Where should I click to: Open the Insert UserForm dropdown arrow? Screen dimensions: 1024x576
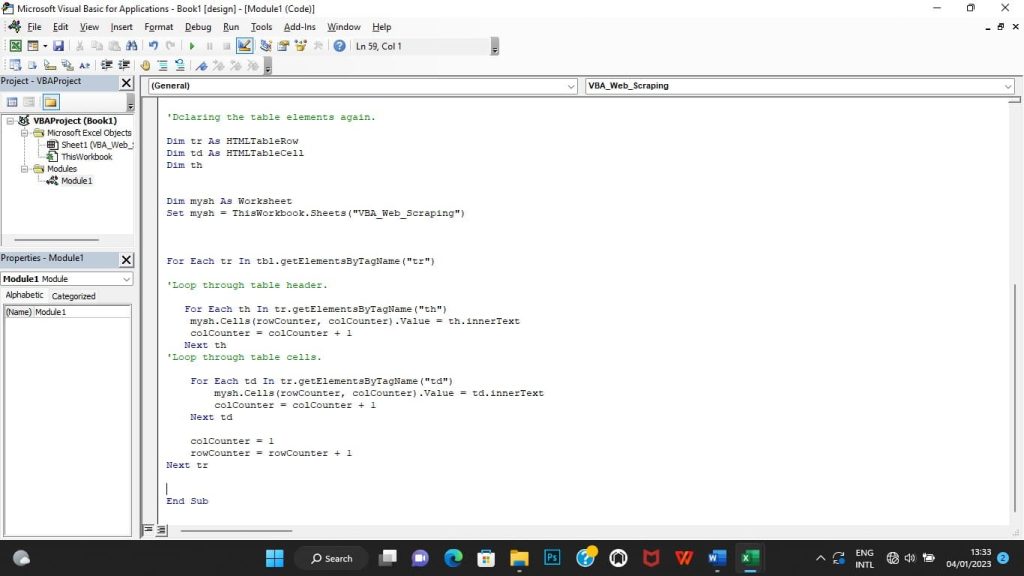[45, 46]
